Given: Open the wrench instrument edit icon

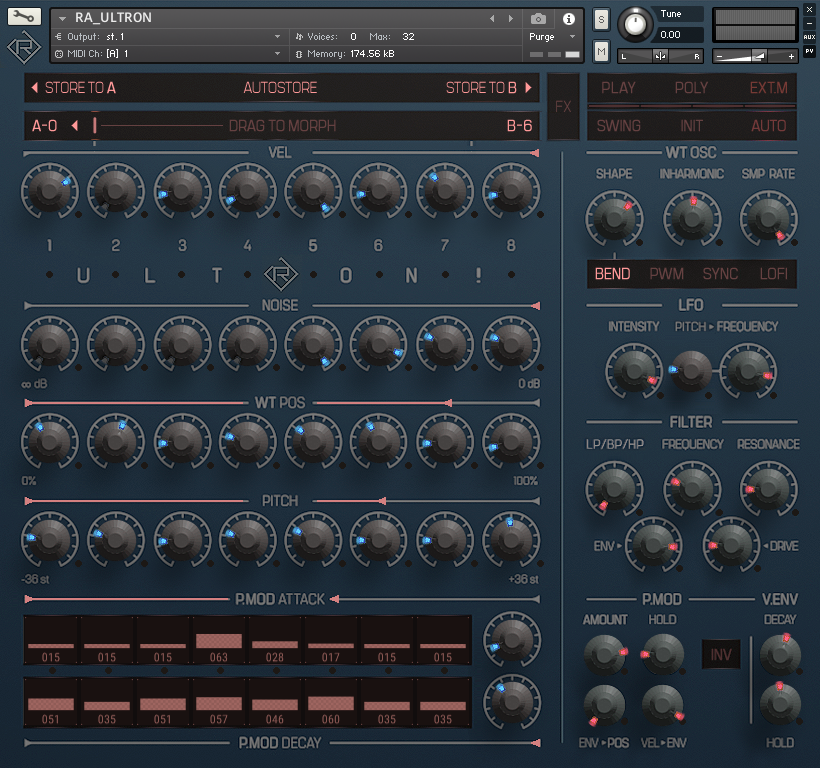Looking at the screenshot, I should (x=24, y=16).
